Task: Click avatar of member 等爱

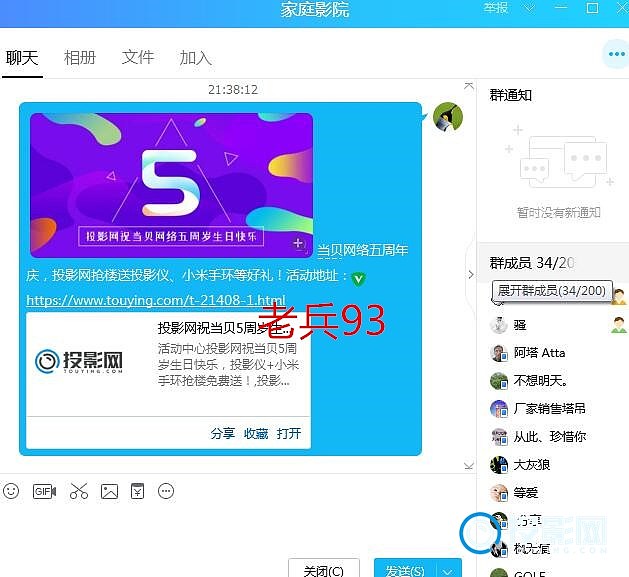Action: 499,492
